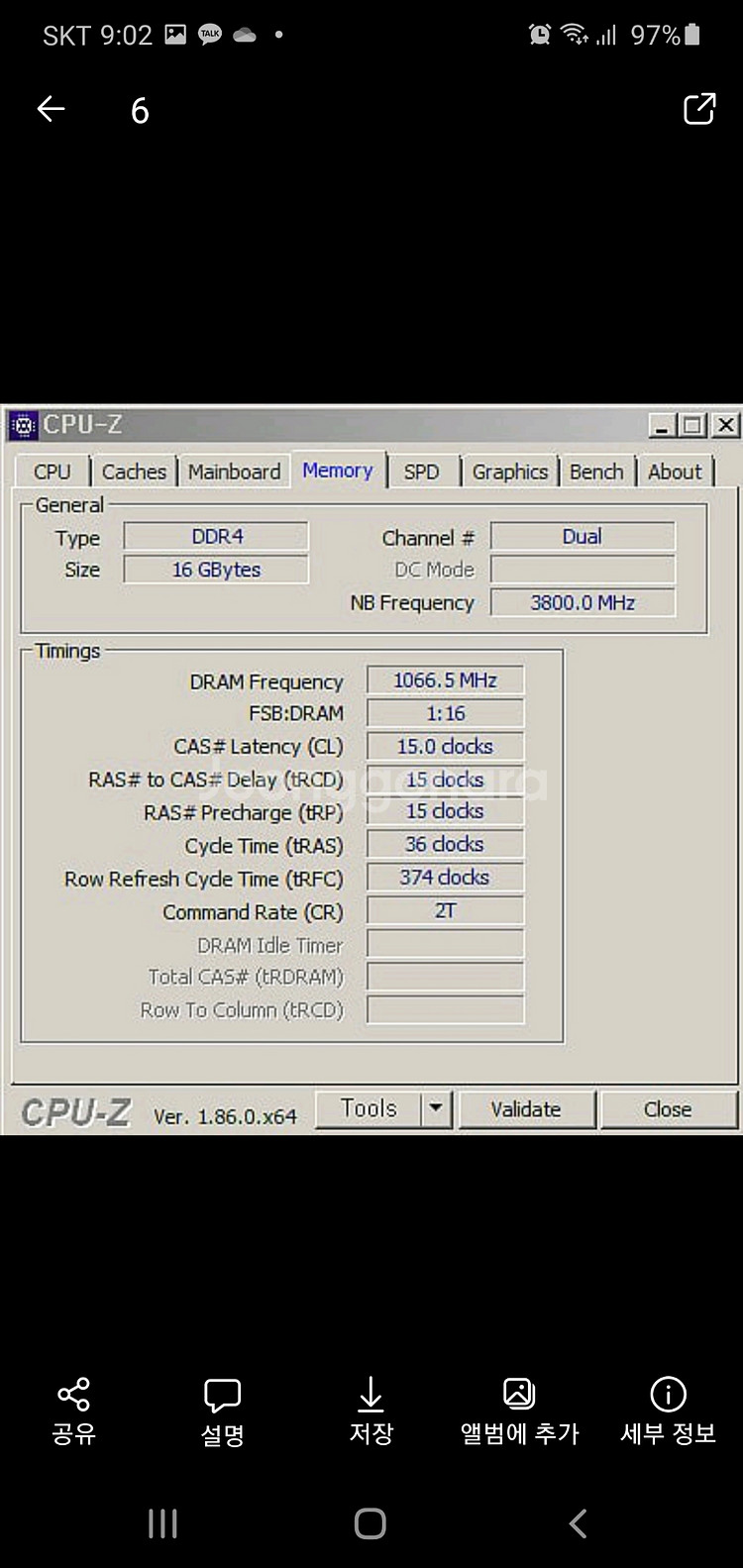
Task: Tap the cloud notification icon in the status bar
Action: (x=245, y=35)
